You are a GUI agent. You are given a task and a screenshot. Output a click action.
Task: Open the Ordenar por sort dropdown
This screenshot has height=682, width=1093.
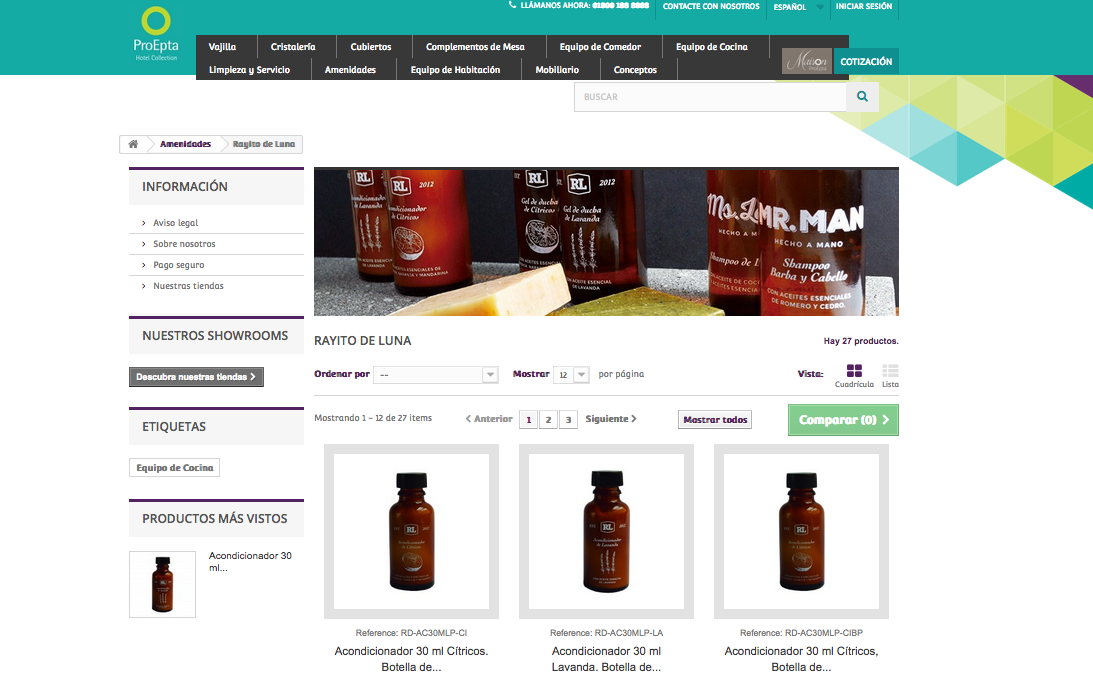(x=436, y=374)
